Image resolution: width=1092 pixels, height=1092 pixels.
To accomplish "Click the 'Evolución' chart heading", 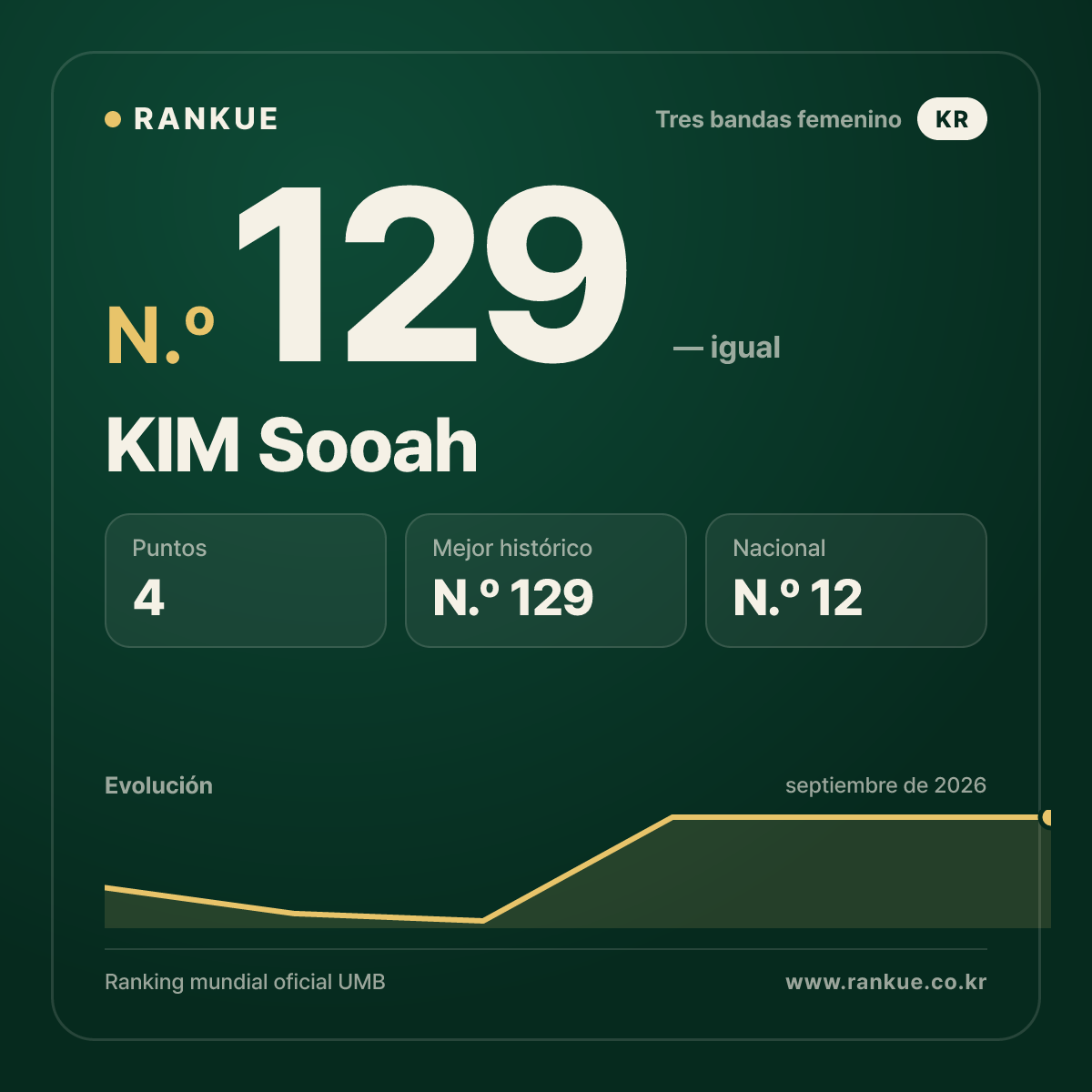I will coord(158,785).
